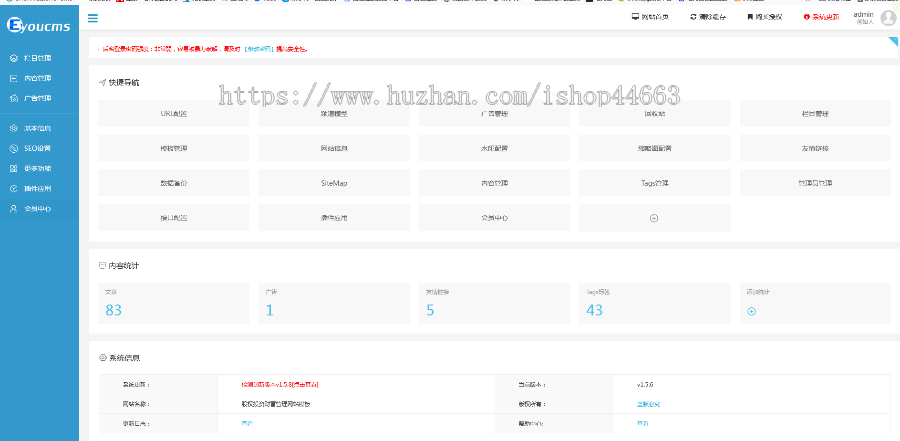Screen dimensions: 900x441
Task: Click the list icon beside 内容管理 in sidebar
Action: click(x=14, y=78)
